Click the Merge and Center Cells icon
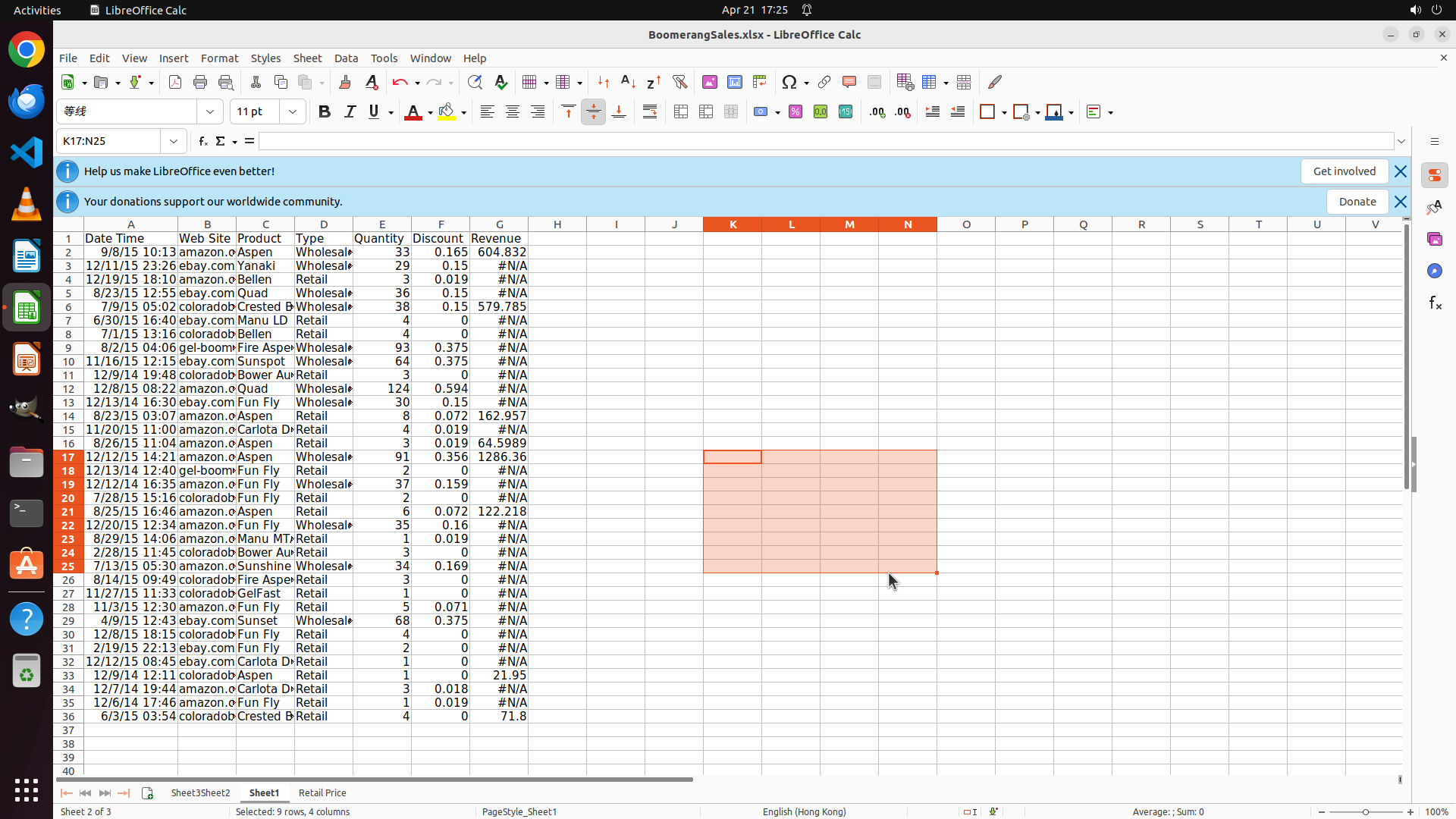Viewport: 1456px width, 819px height. 681,112
